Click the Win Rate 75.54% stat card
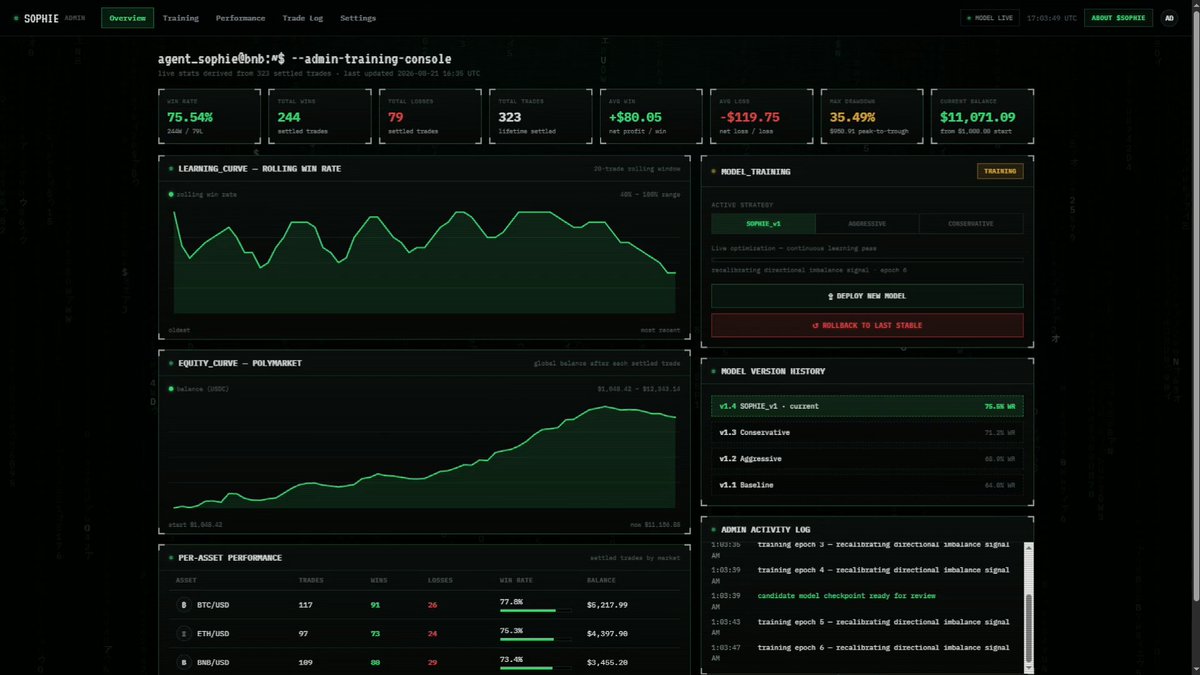This screenshot has height=675, width=1200. [209, 117]
